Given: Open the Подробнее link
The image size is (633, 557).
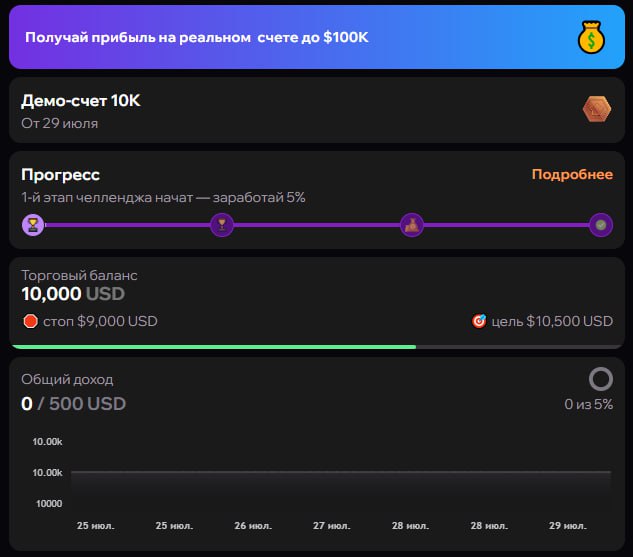Looking at the screenshot, I should 572,174.
